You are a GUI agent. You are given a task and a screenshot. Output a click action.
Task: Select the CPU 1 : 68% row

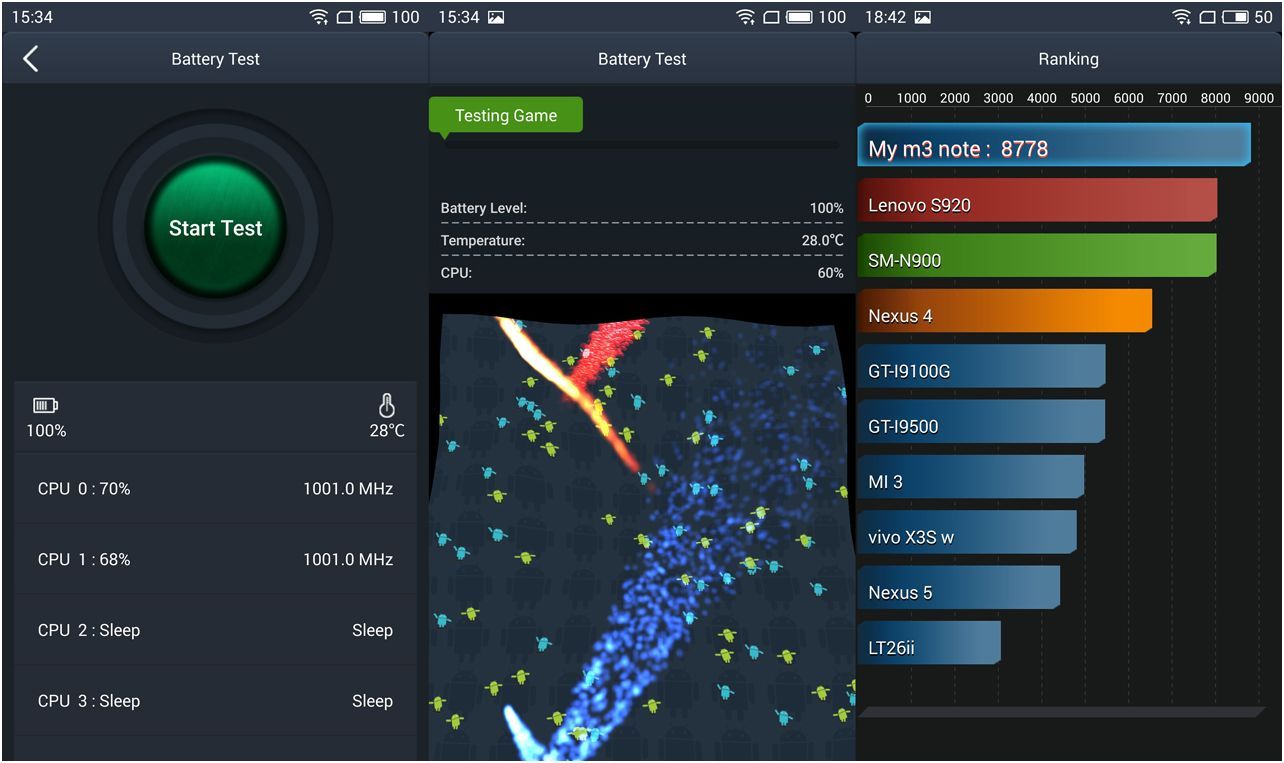[215, 560]
